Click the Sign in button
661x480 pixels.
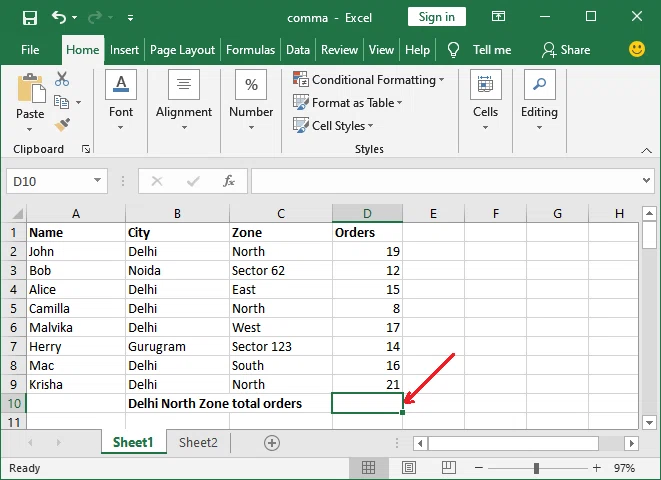point(437,17)
